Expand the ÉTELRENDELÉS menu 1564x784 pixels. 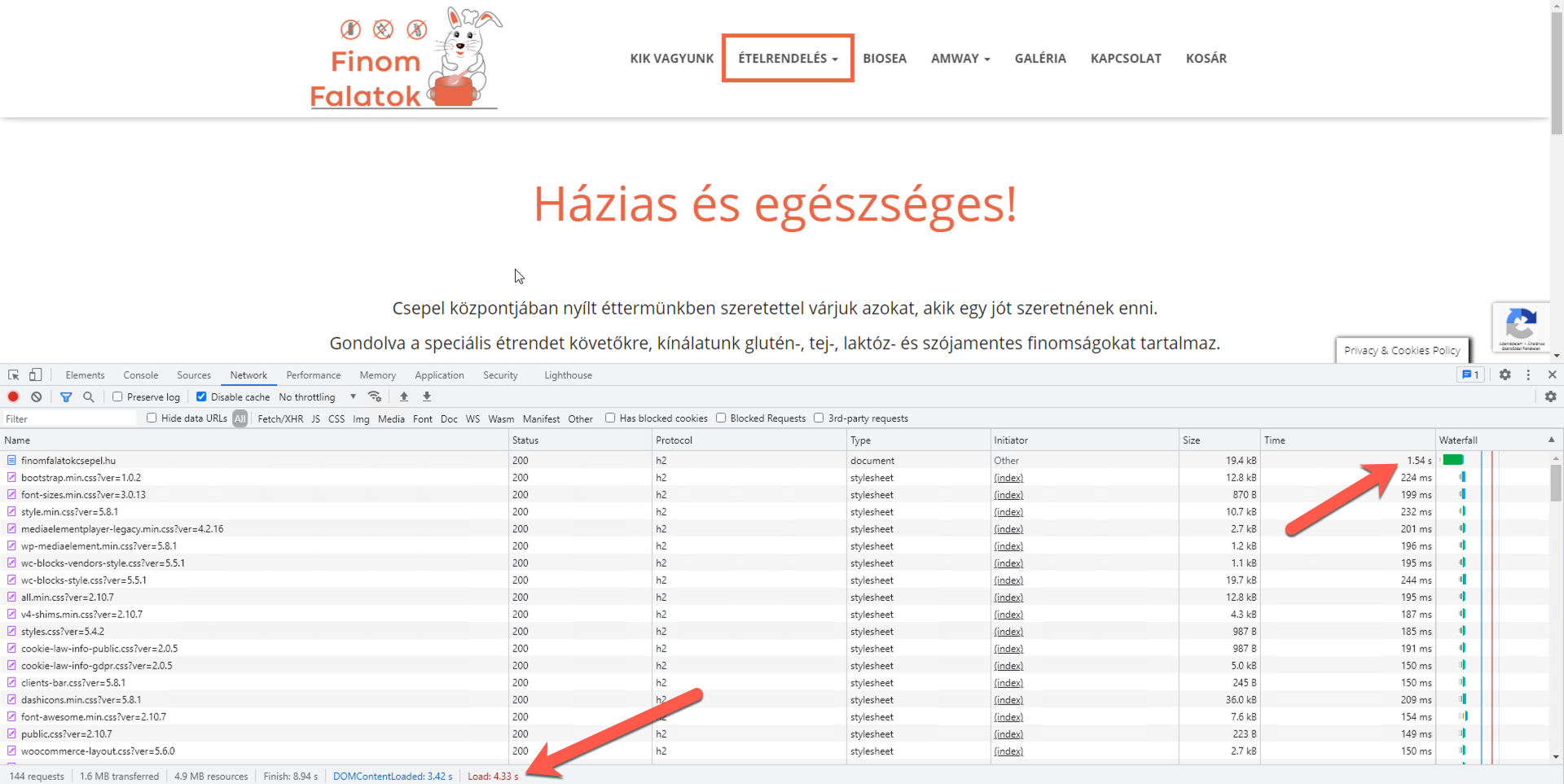788,59
